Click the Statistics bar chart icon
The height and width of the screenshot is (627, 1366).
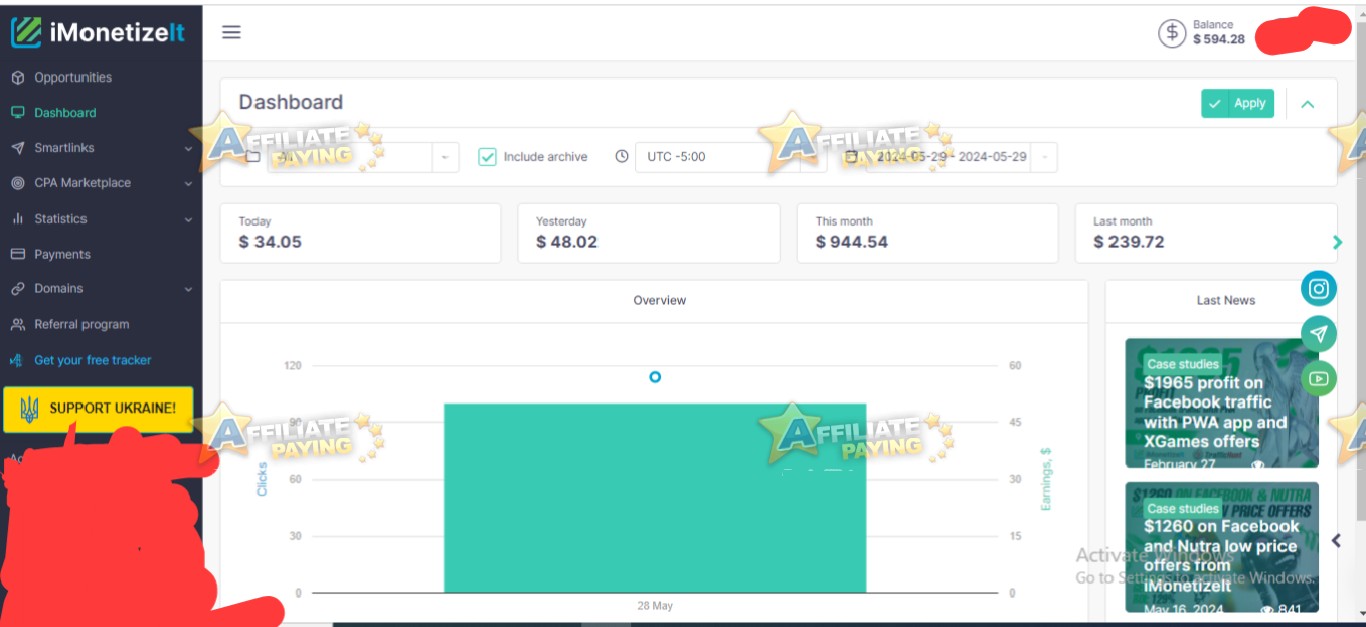coord(17,218)
